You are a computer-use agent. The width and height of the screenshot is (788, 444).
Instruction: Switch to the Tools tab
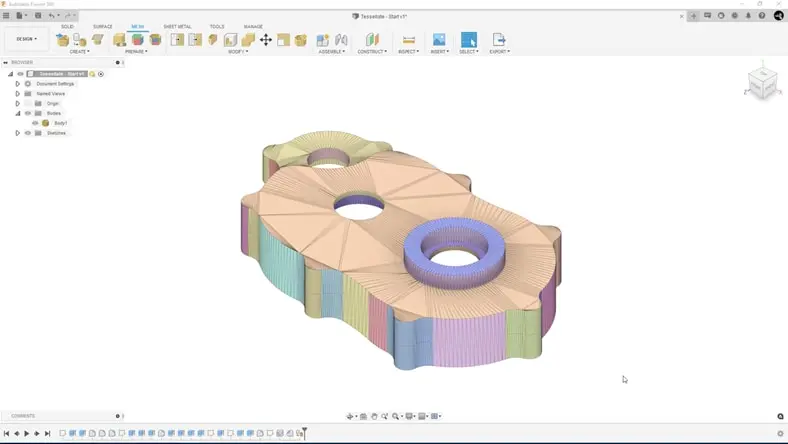click(x=217, y=27)
